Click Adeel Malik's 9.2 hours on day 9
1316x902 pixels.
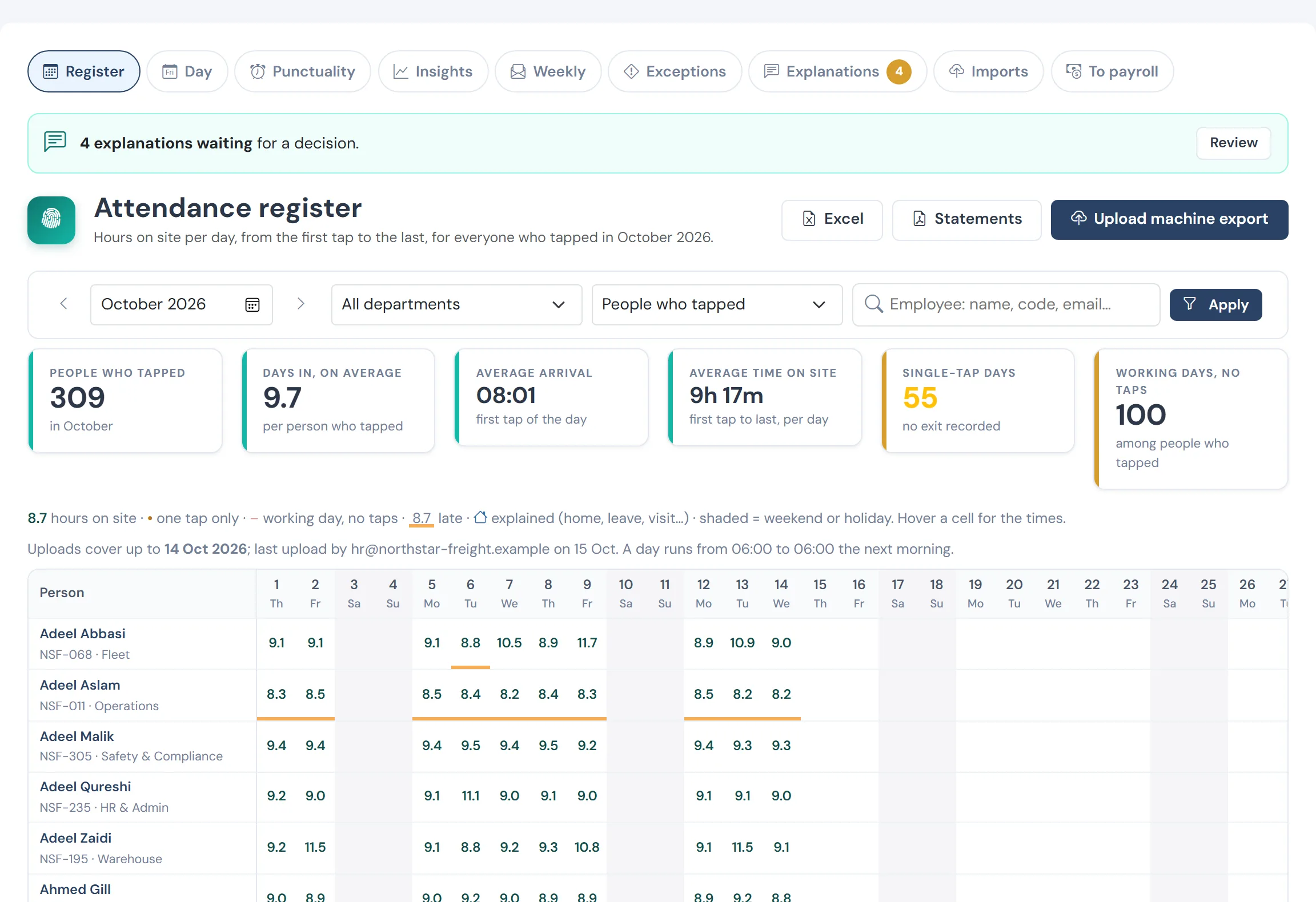pos(587,746)
